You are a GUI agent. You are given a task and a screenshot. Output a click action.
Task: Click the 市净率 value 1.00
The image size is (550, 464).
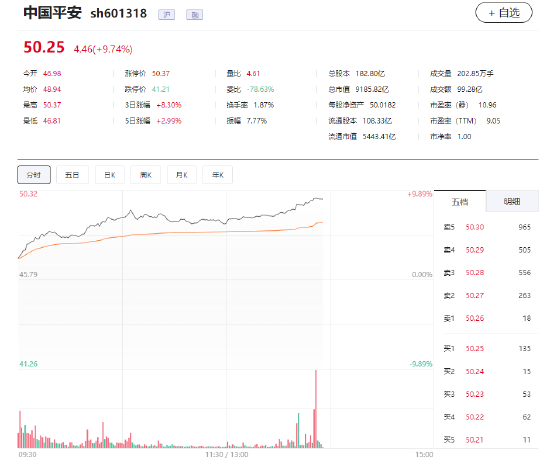[464, 136]
